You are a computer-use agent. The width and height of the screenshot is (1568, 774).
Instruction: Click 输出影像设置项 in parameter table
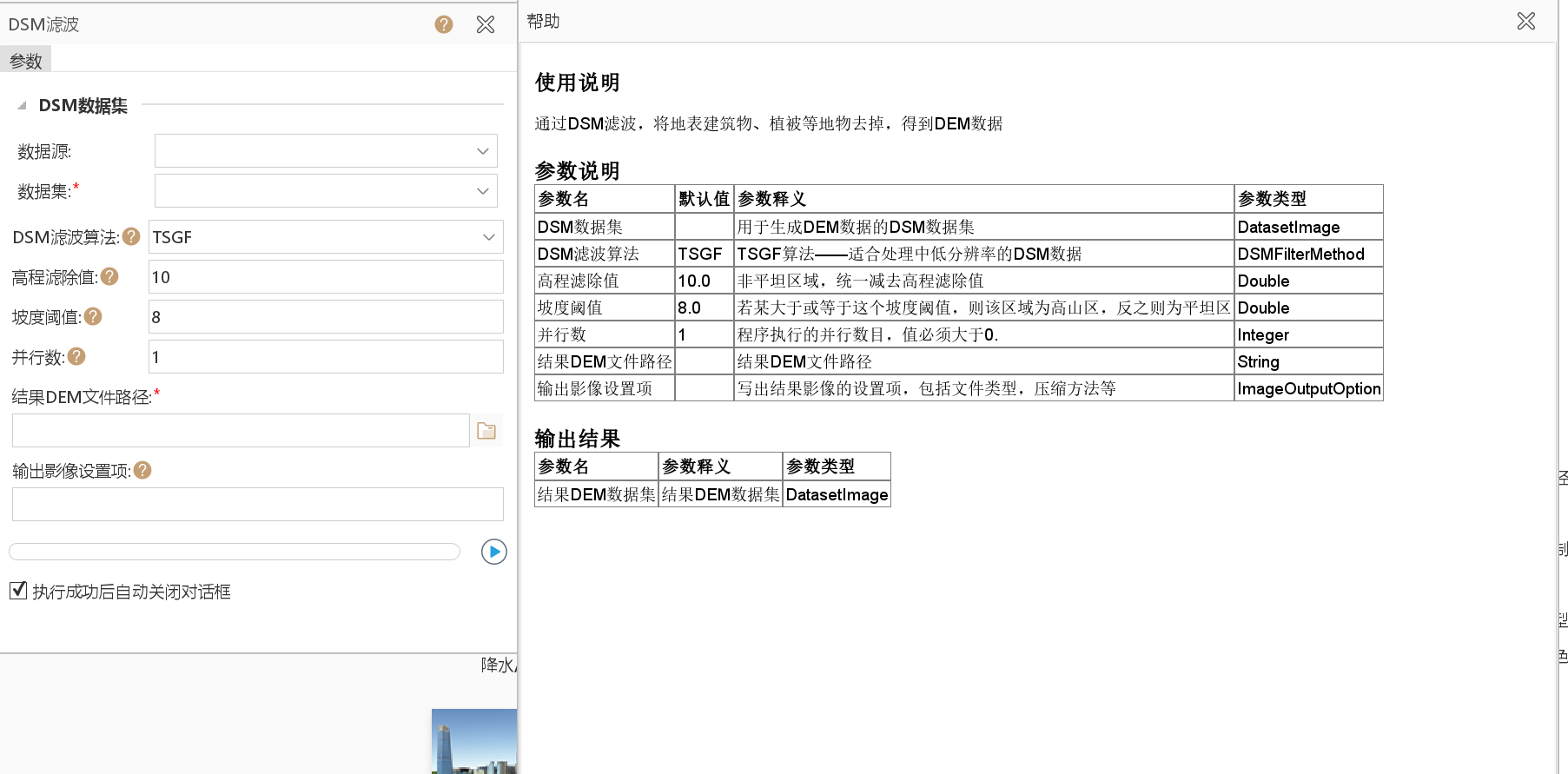point(605,388)
